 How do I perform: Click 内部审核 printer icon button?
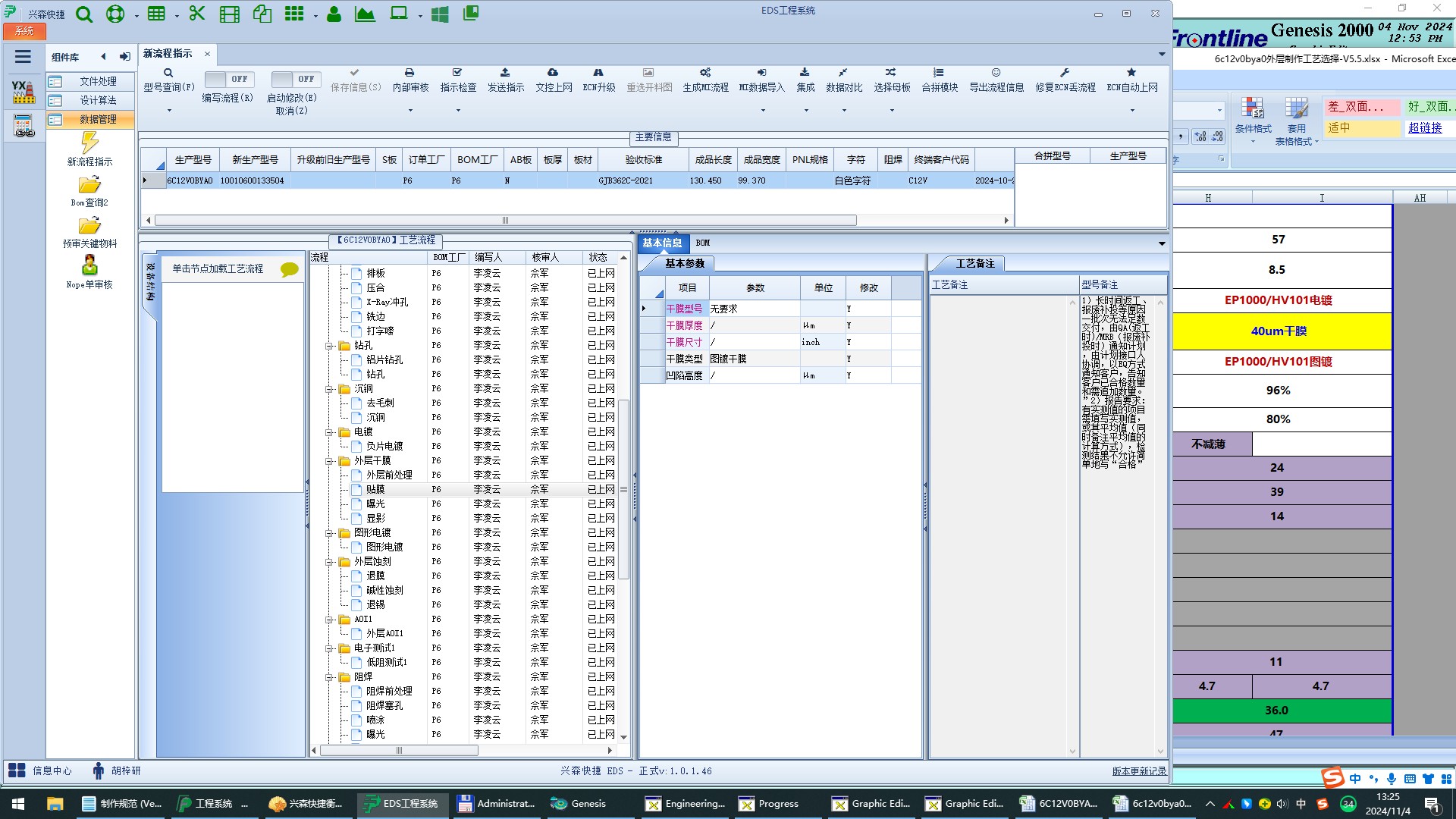pos(410,80)
